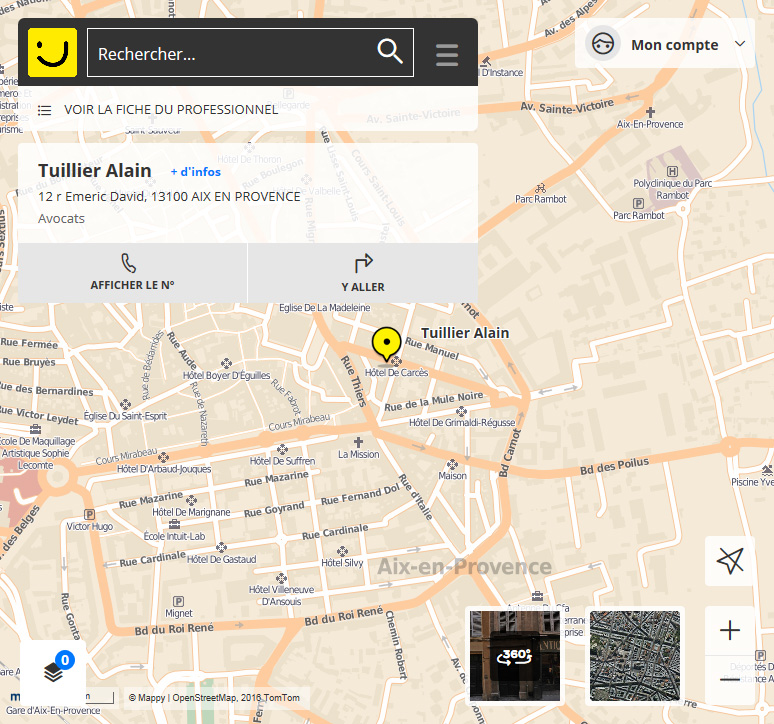774x724 pixels.
Task: Open the map layers stack icon
Action: tap(53, 672)
